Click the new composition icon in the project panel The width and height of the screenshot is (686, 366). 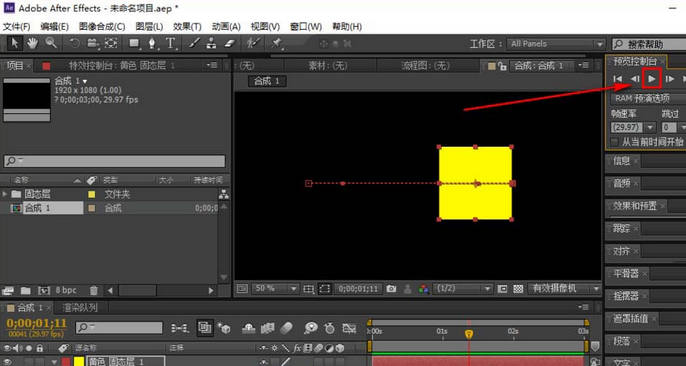(x=44, y=290)
